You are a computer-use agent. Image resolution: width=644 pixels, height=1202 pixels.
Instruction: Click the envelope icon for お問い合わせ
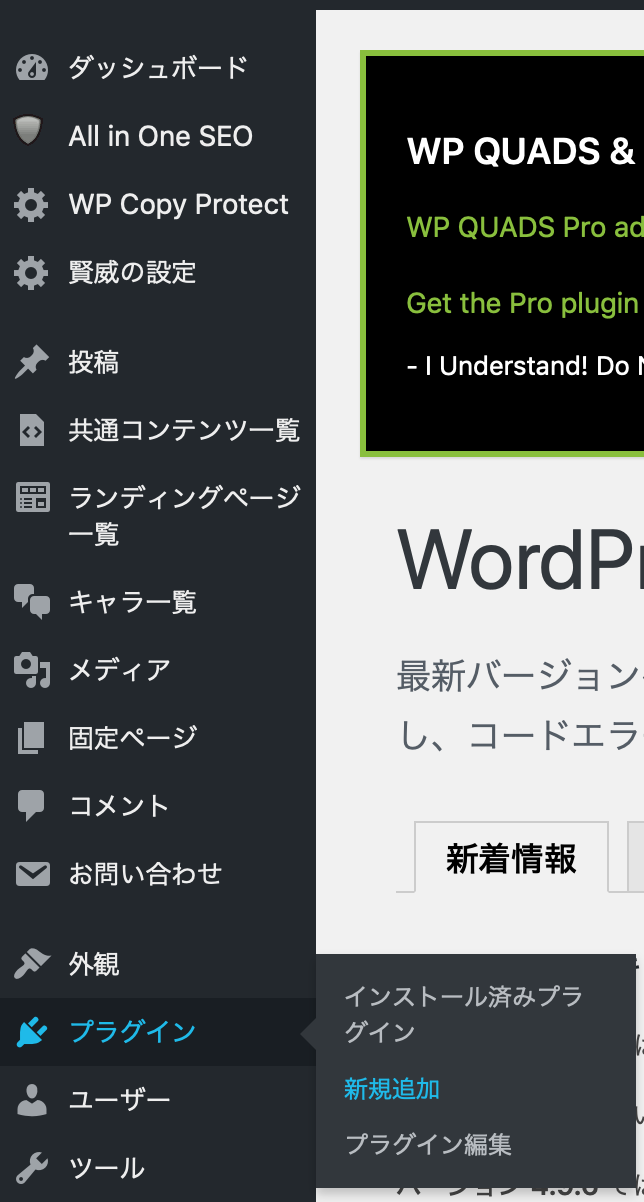tap(32, 873)
